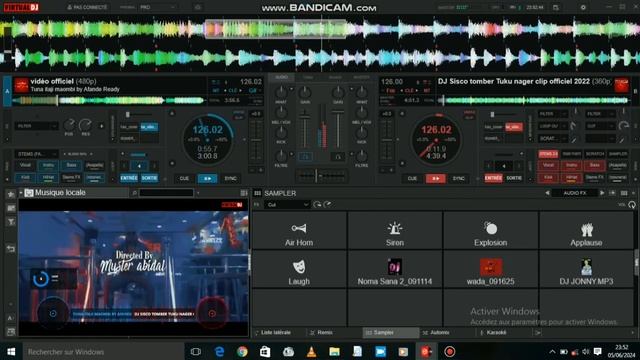Open Google Chrome from the taskbar
Screen dimensions: 640x360
242,351
